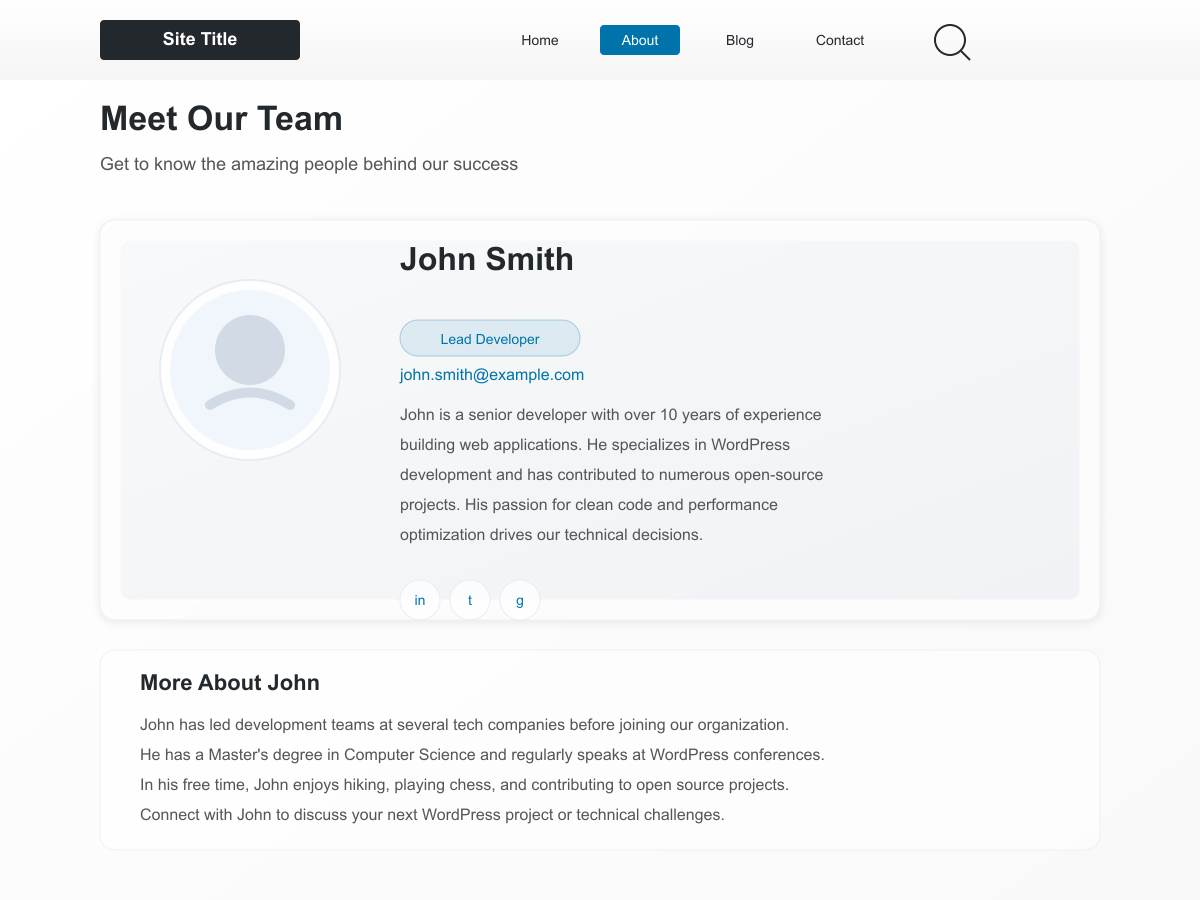Click the bio line starting 'John is a senior developer'
The width and height of the screenshot is (1200, 900).
[611, 415]
